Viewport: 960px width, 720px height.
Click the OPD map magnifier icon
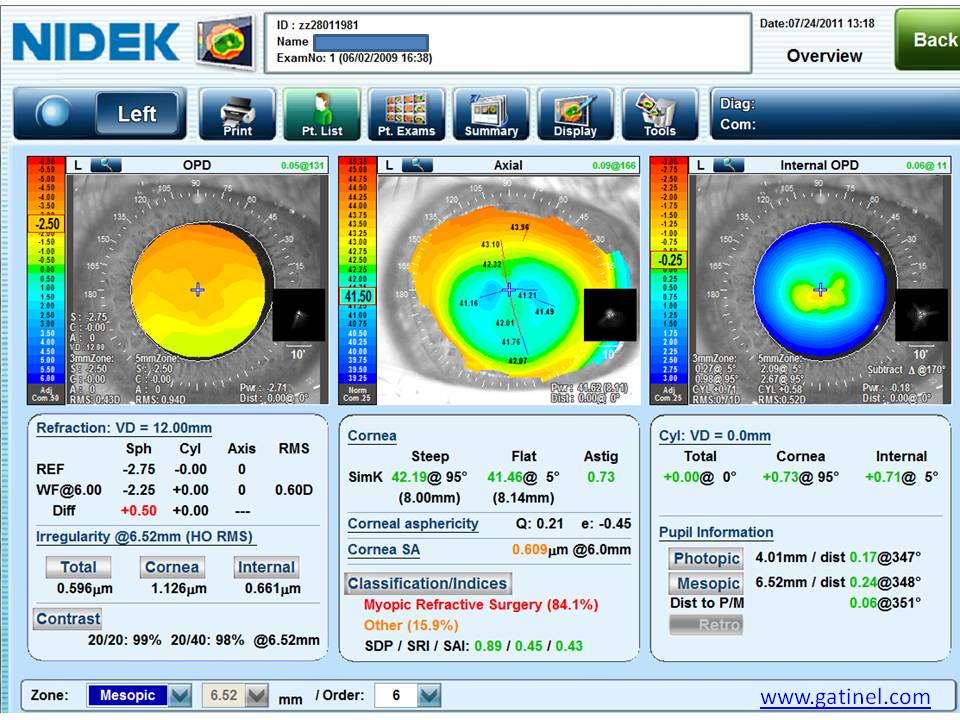pyautogui.click(x=108, y=165)
